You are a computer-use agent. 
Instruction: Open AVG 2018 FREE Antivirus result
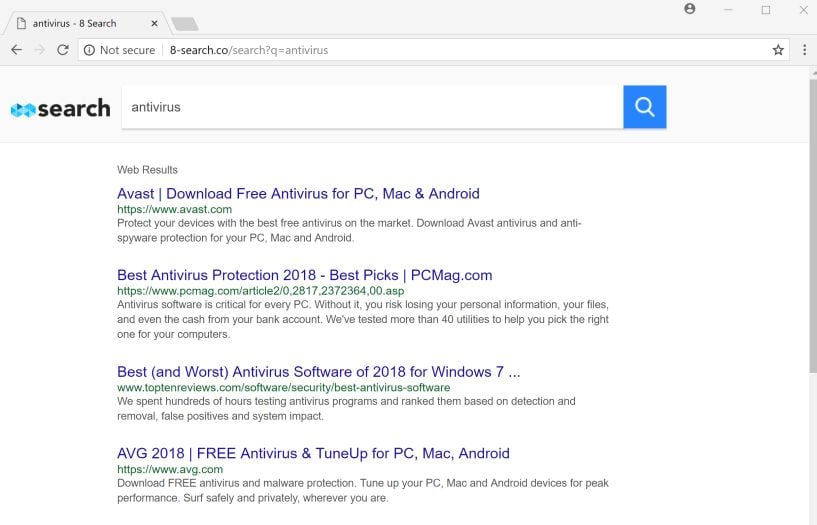click(313, 453)
